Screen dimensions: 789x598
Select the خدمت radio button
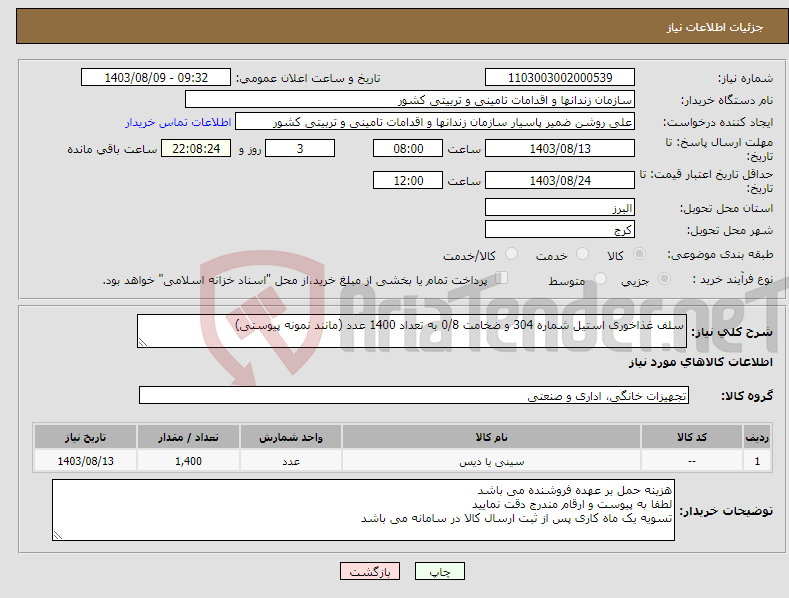tap(582, 254)
